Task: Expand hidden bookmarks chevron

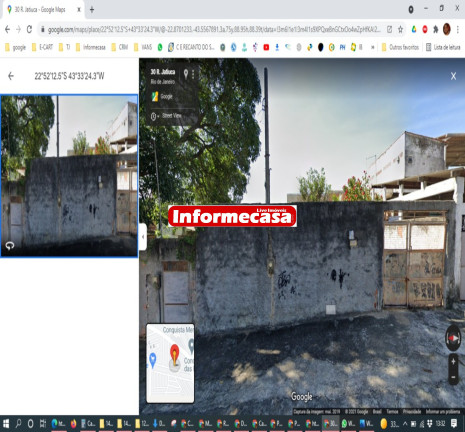Action: point(373,47)
